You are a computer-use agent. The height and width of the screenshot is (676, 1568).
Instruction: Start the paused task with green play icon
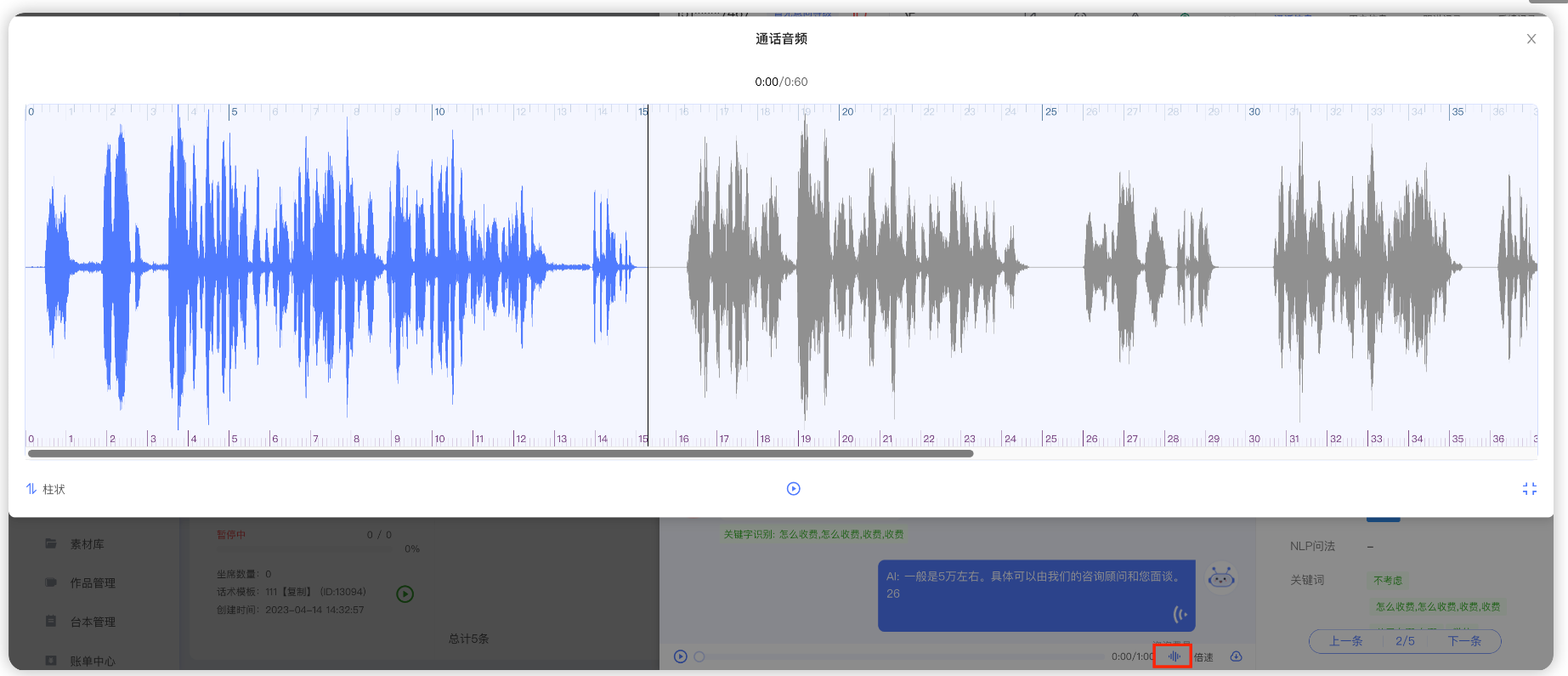[x=405, y=594]
